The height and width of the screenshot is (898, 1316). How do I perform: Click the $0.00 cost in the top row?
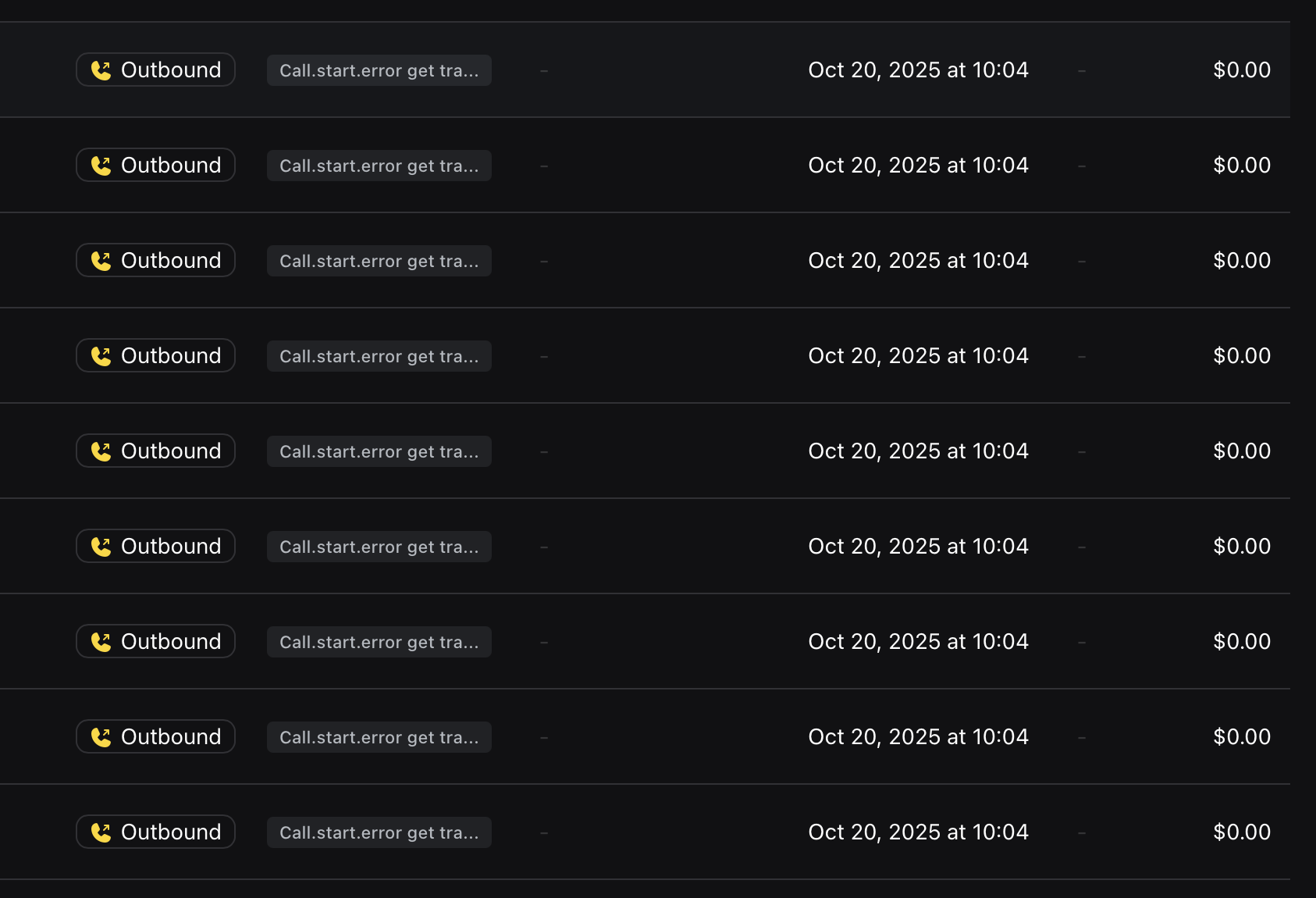coord(1241,69)
